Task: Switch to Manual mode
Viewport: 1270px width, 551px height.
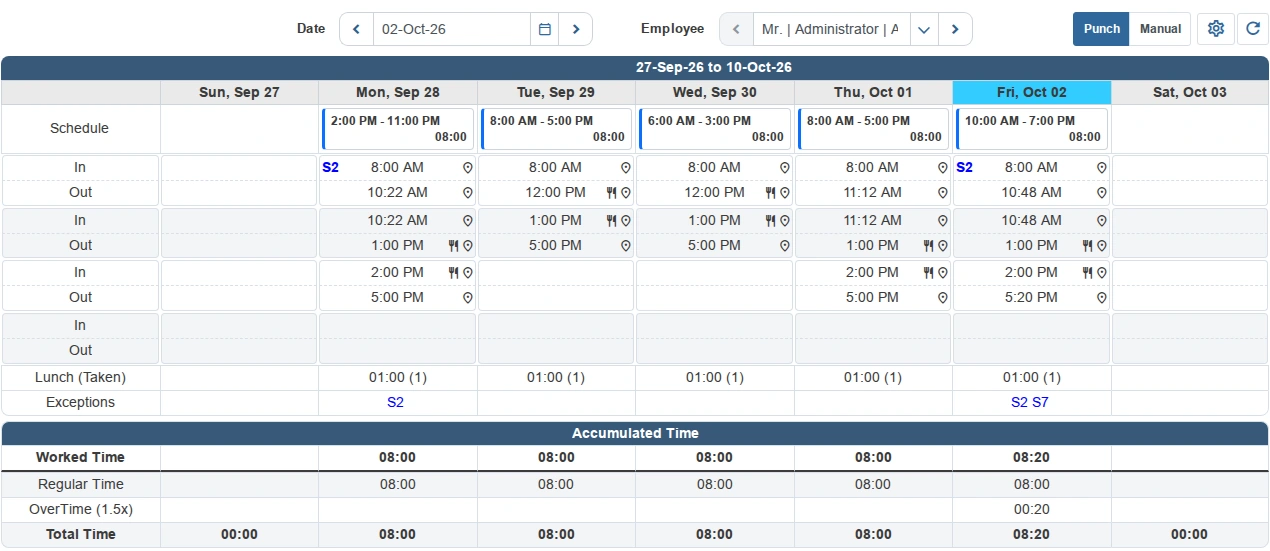Action: [1160, 29]
